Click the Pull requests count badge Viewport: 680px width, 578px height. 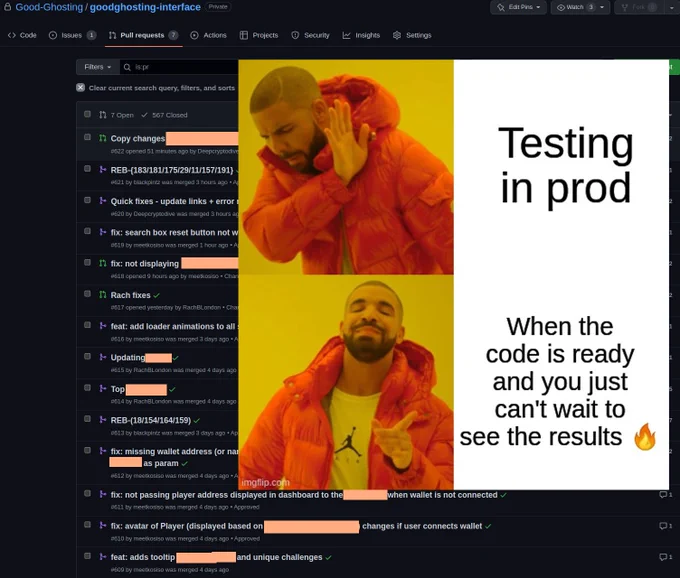[173, 35]
